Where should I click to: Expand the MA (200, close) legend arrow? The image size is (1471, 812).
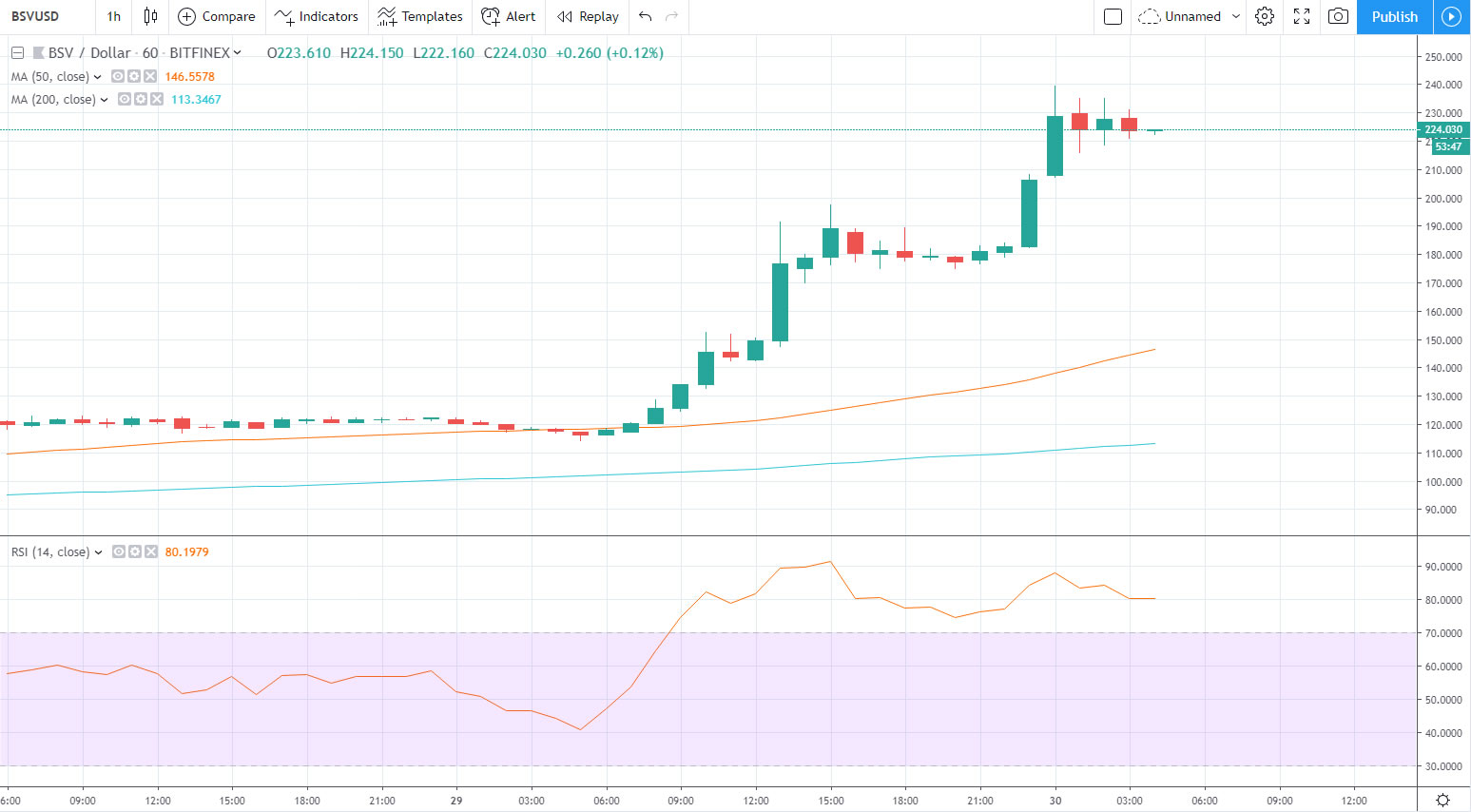[x=104, y=100]
